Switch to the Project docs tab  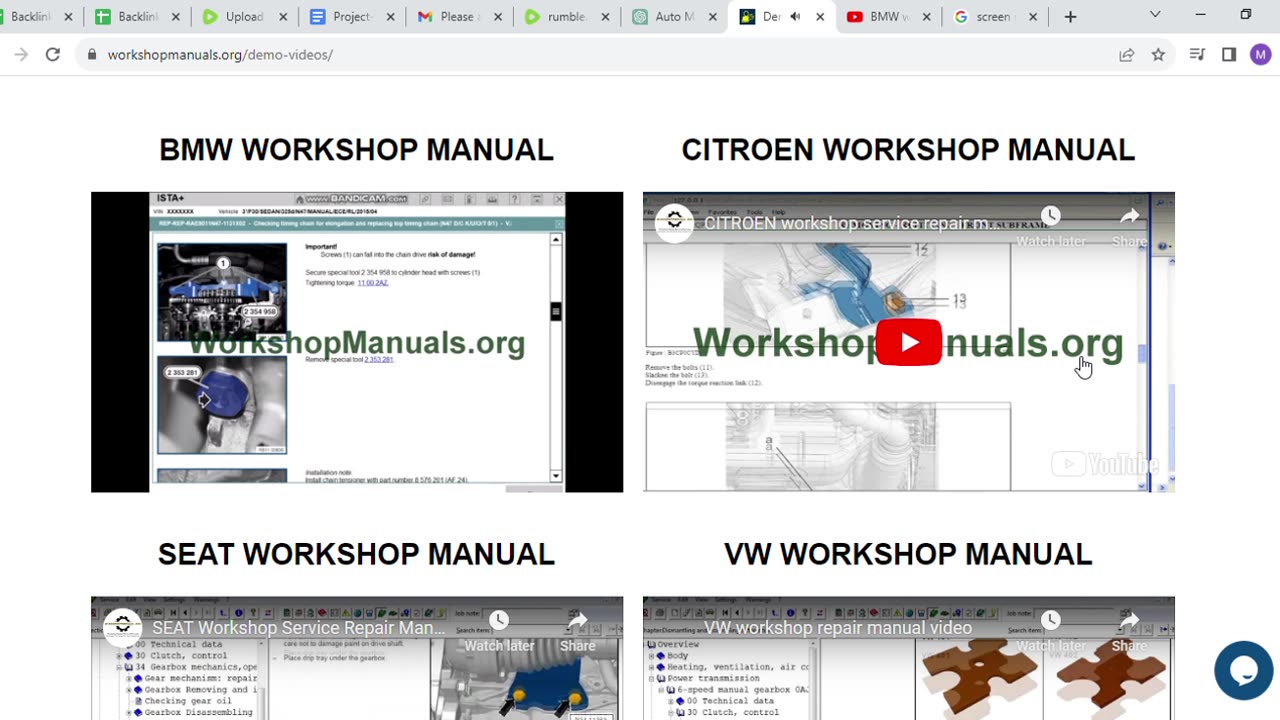pos(351,16)
